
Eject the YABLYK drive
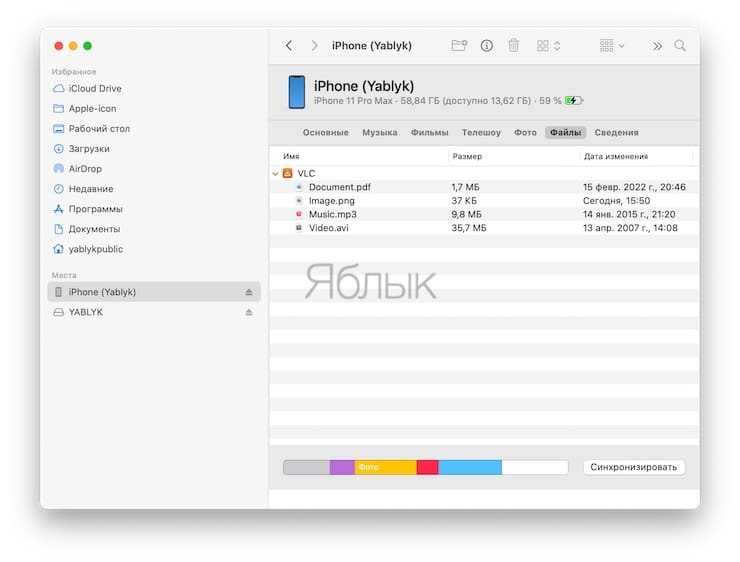point(249,312)
